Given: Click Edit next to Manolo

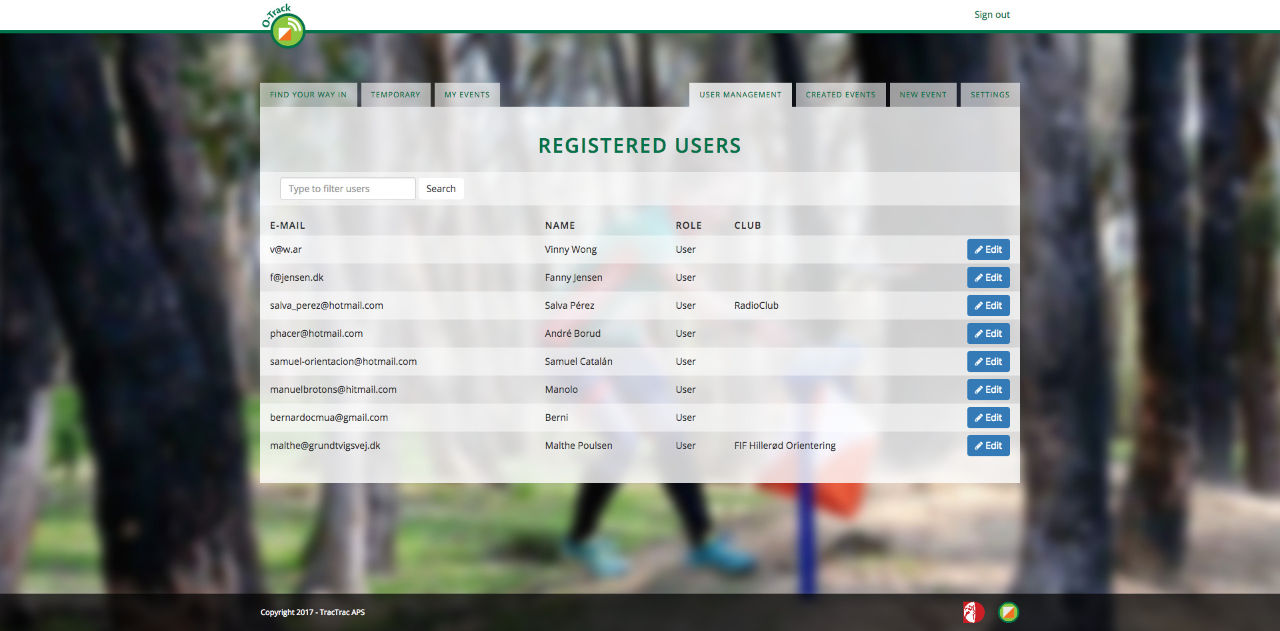Looking at the screenshot, I should [988, 390].
